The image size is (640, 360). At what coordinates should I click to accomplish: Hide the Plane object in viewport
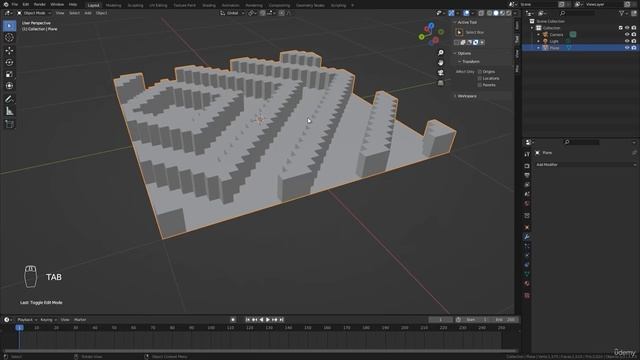[627, 48]
